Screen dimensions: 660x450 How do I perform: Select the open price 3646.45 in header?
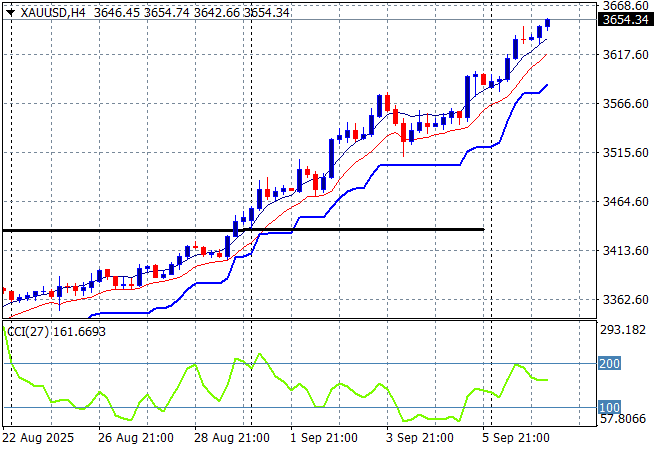117,13
